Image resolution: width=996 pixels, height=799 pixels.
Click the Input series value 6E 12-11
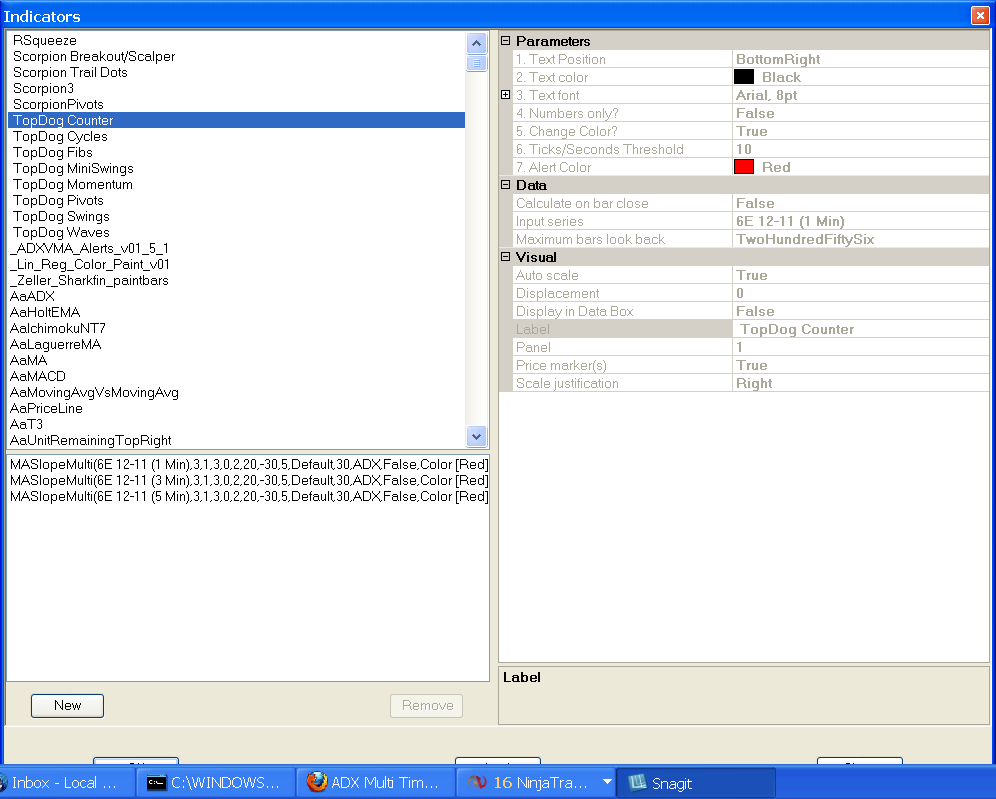point(861,221)
